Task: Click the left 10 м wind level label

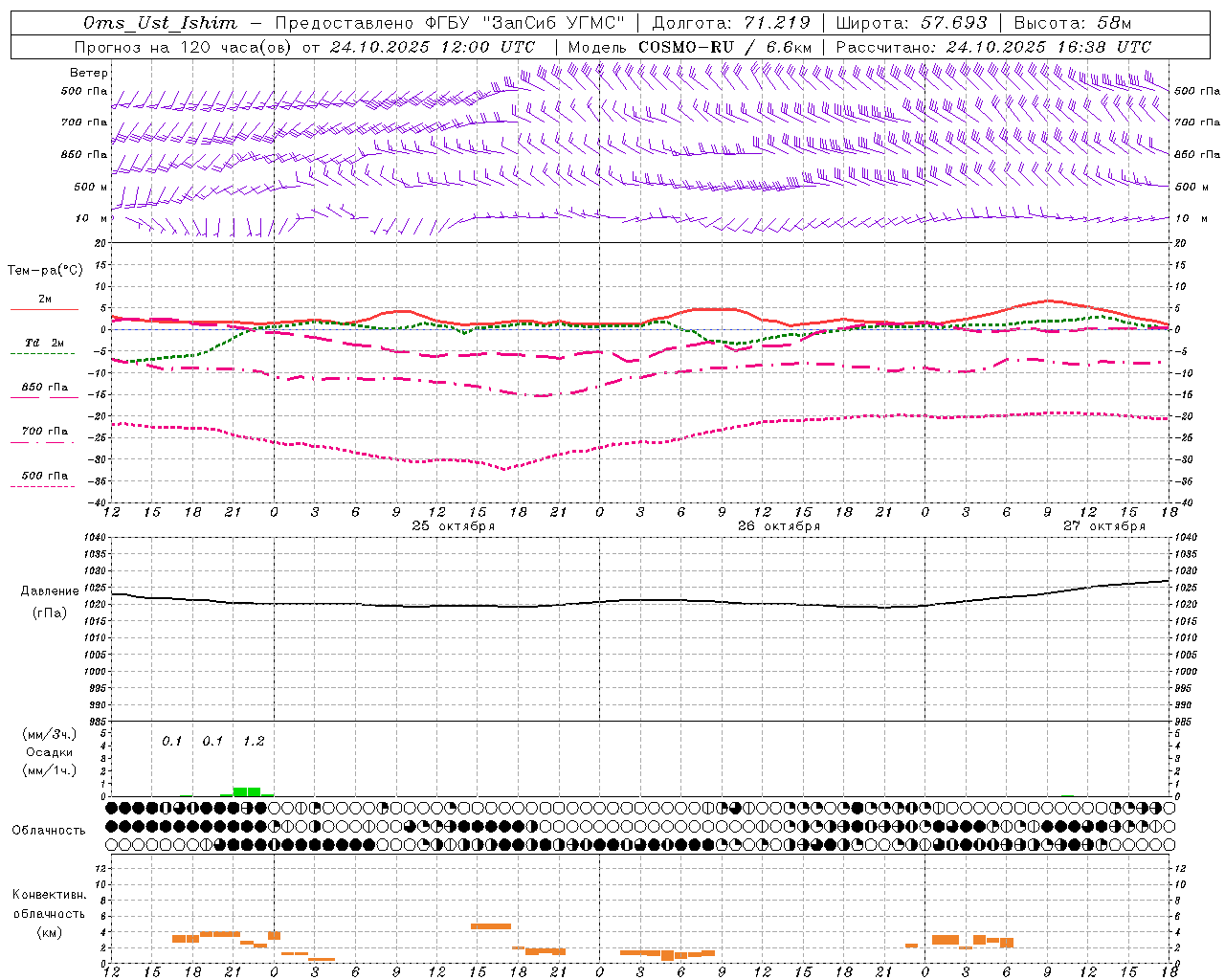Action: (91, 218)
